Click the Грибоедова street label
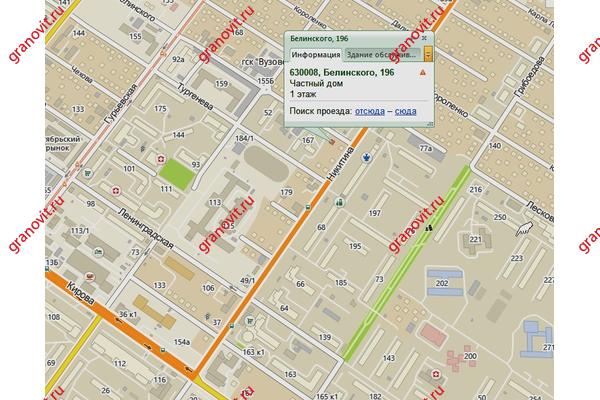The image size is (600, 400). tap(530, 77)
